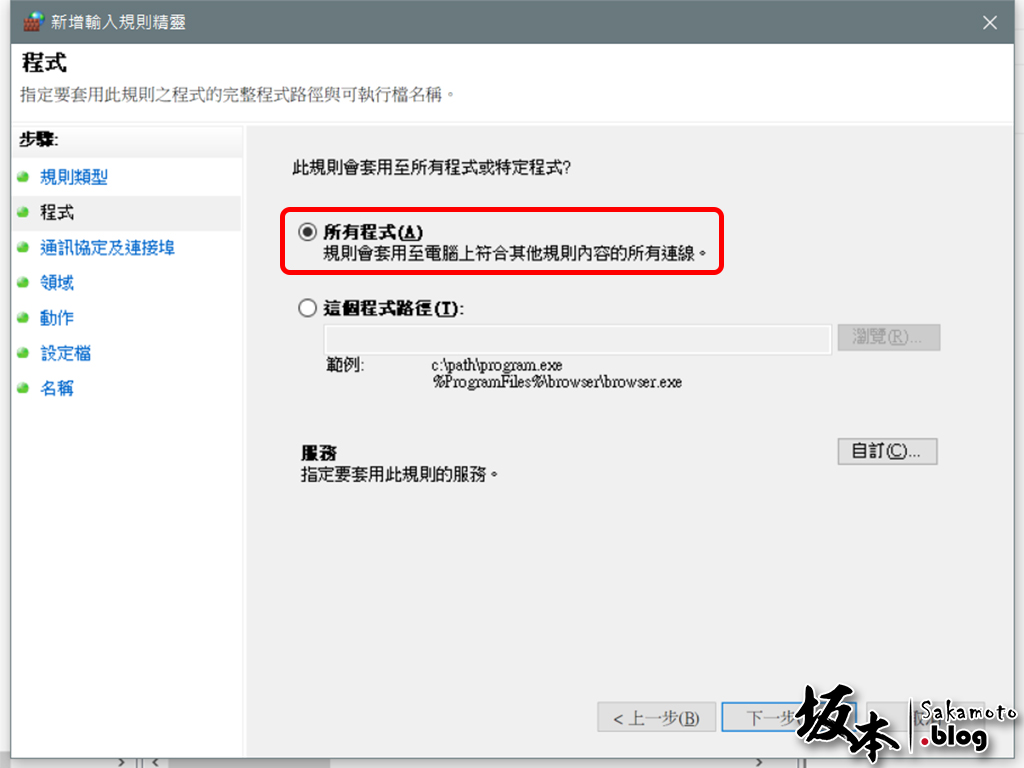The height and width of the screenshot is (768, 1024).
Task: Click green bullet next to 規則類型
Action: click(24, 177)
